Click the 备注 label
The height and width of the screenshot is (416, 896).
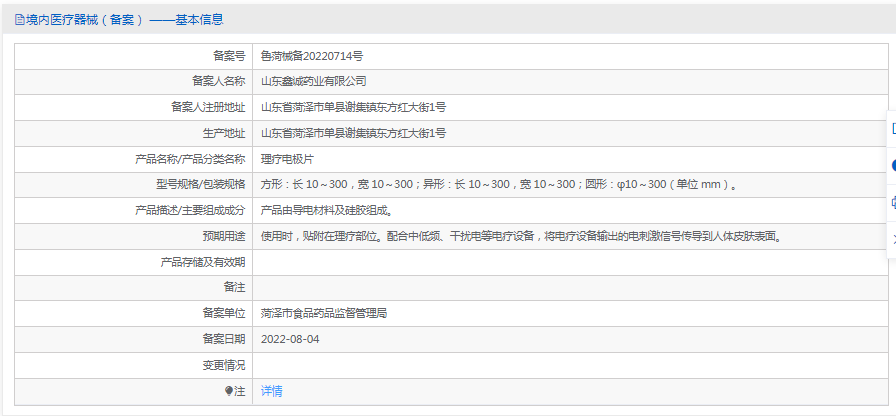(234, 288)
